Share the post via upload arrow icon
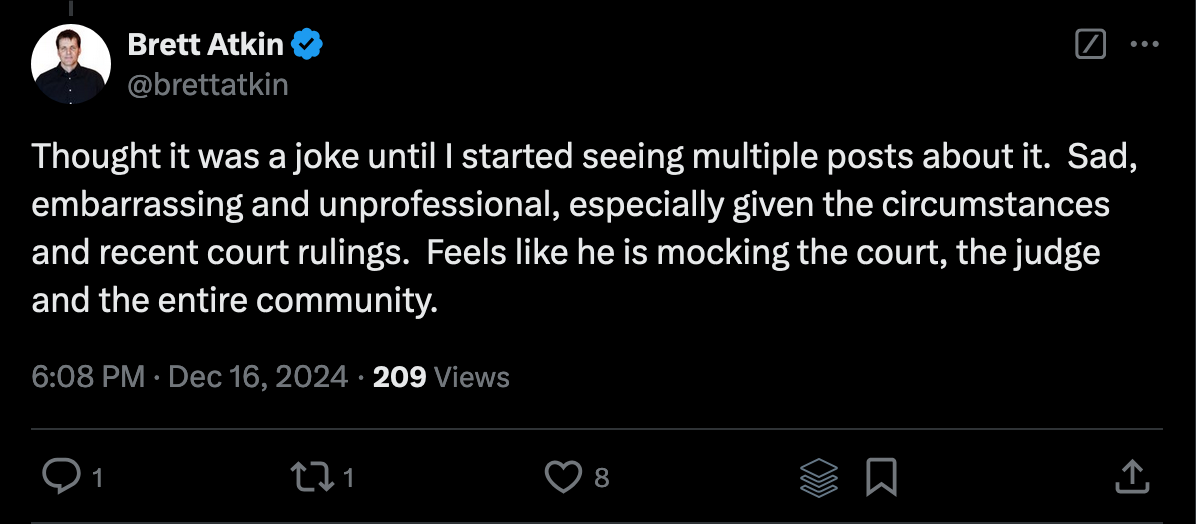1196x524 pixels. [1130, 477]
